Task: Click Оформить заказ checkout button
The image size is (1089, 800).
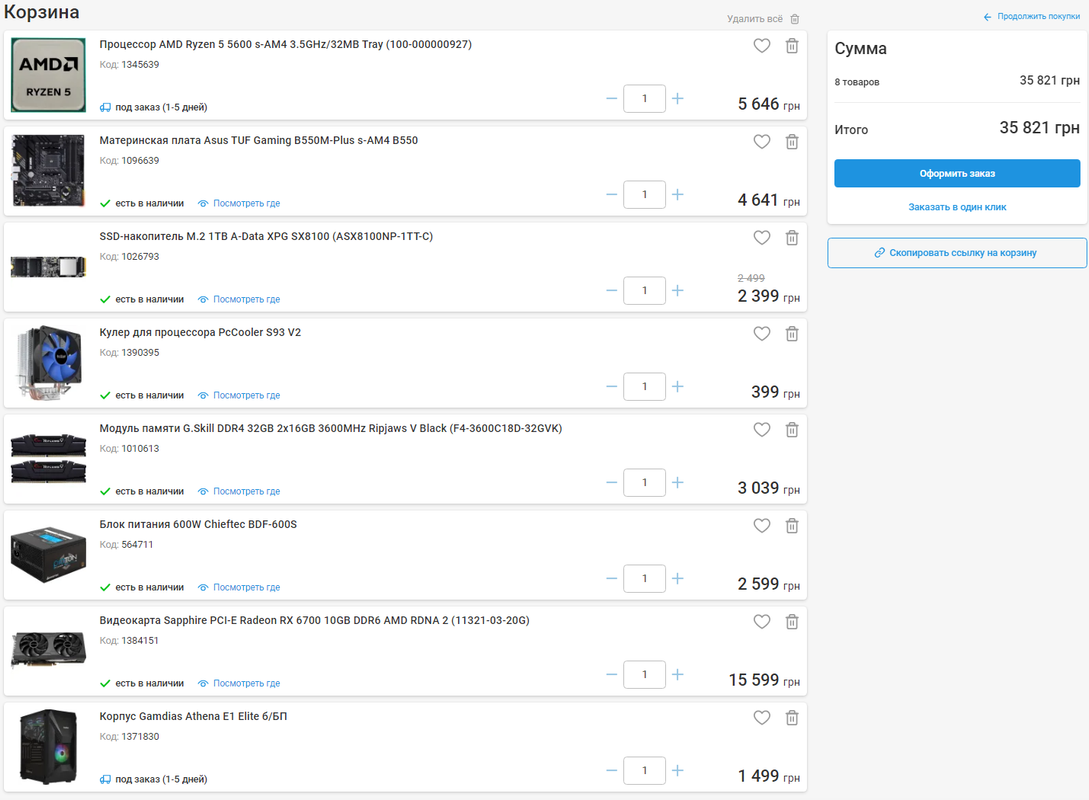Action: pos(957,174)
